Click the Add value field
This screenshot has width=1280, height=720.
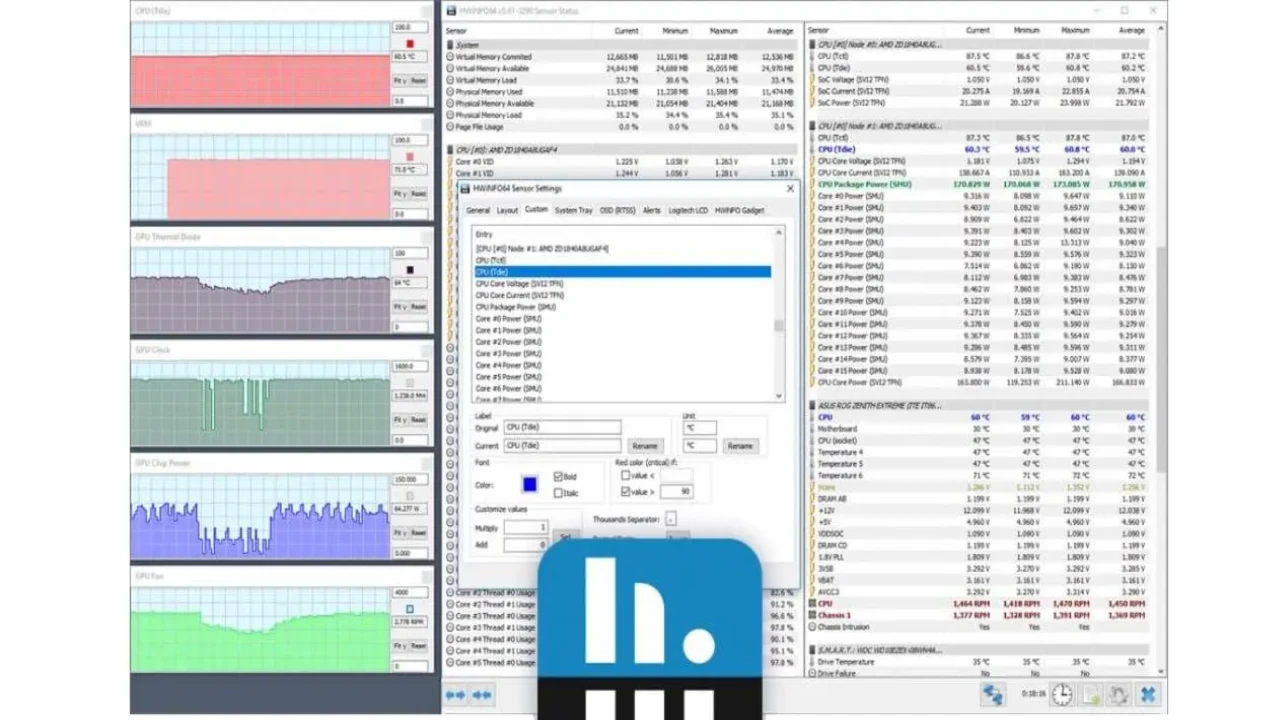tap(526, 545)
